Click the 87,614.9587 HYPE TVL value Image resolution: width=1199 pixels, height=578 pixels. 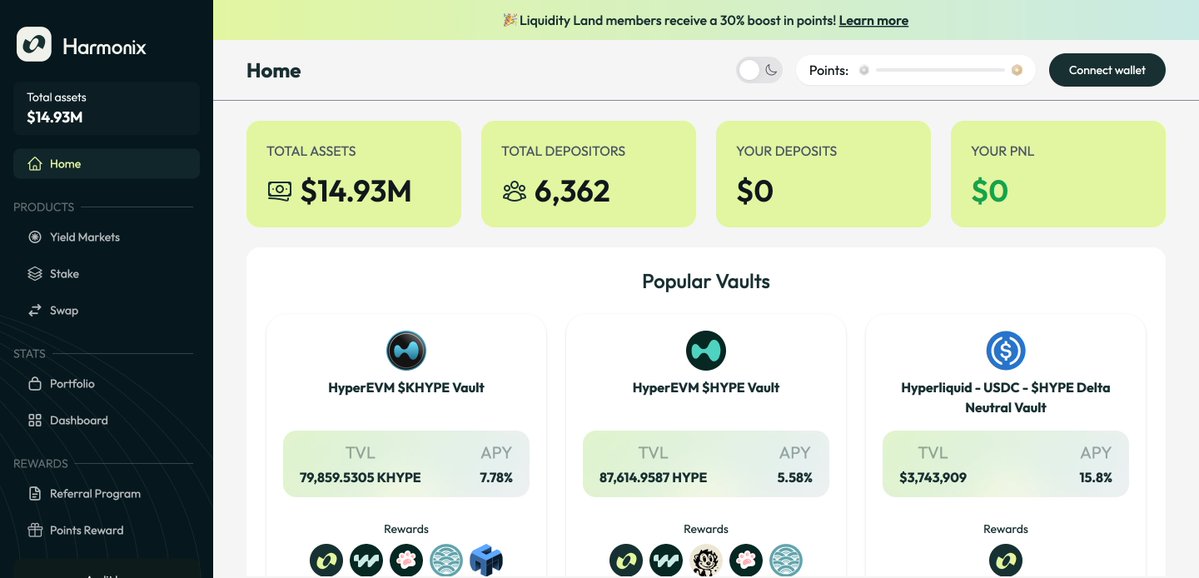[x=653, y=478]
